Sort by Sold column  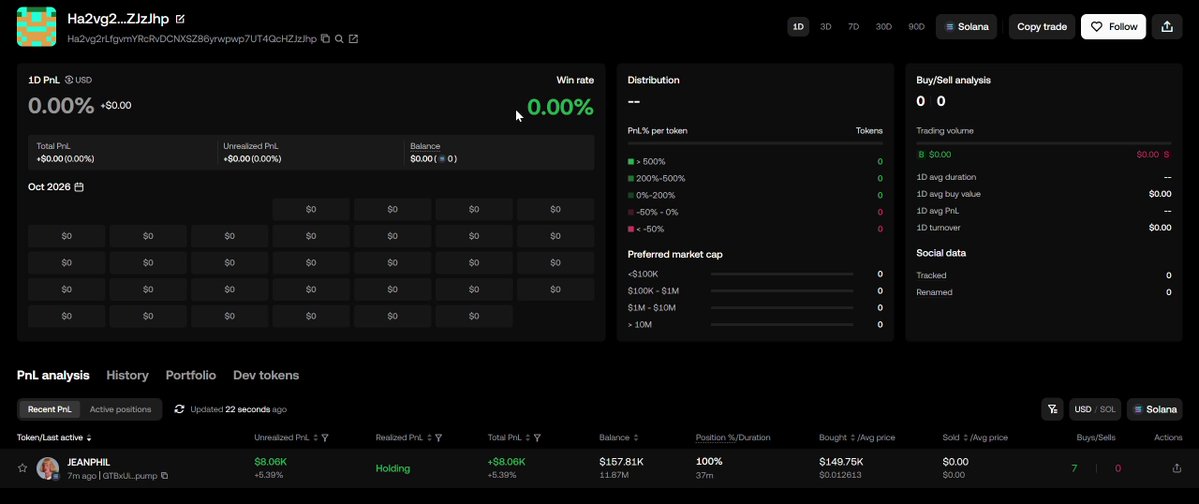965,437
